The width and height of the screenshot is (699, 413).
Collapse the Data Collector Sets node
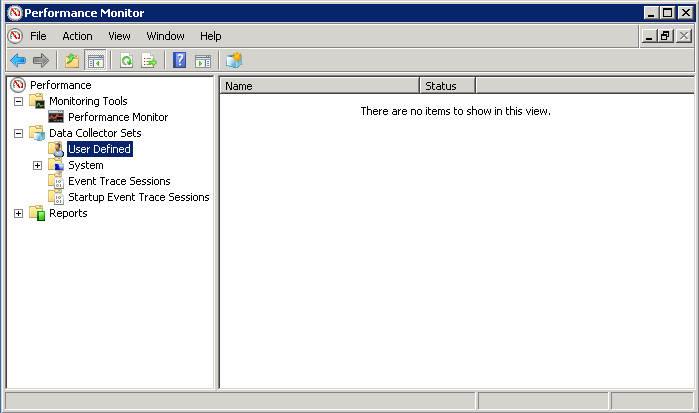19,133
